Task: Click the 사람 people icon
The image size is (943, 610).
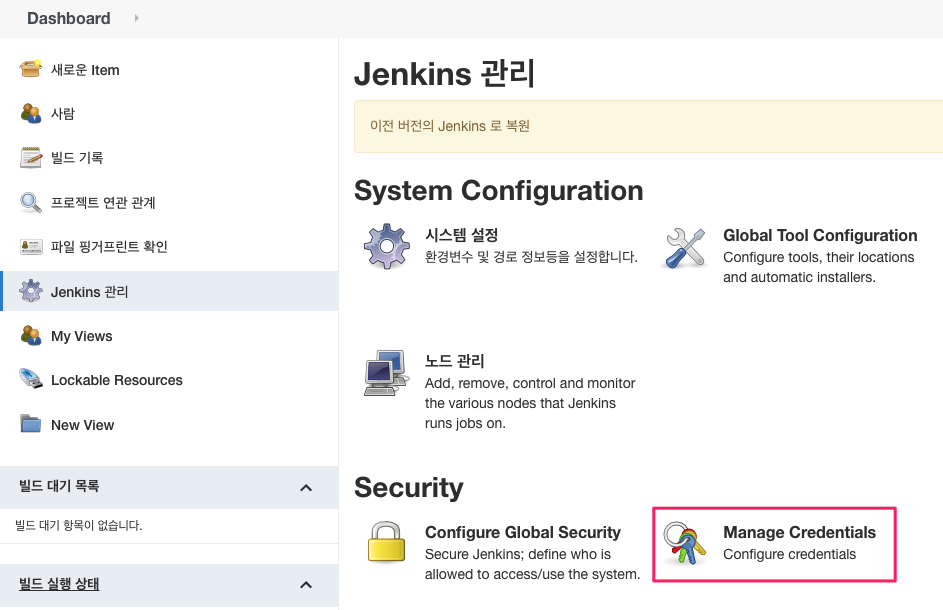Action: point(31,113)
